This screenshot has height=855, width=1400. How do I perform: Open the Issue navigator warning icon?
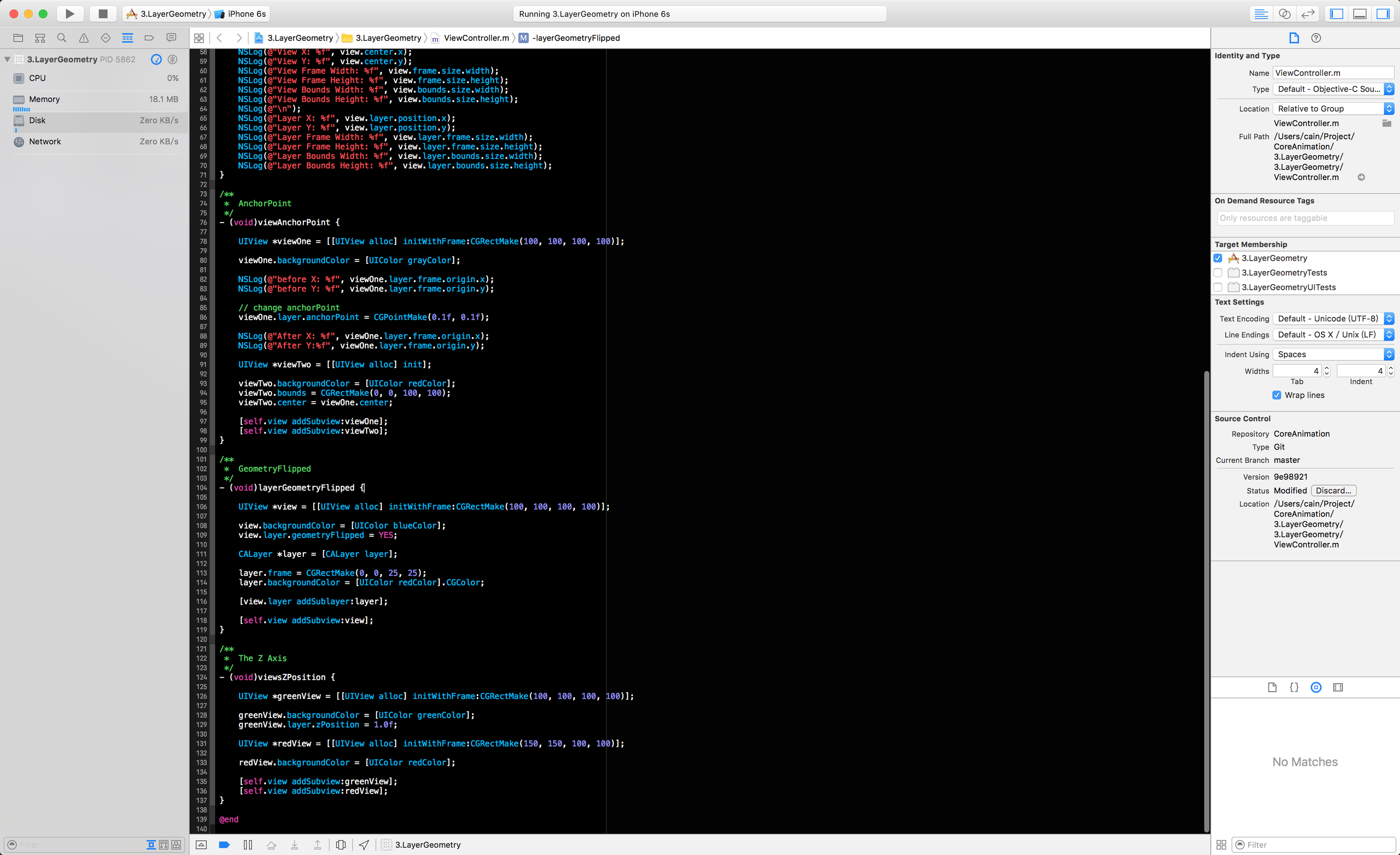[x=83, y=38]
